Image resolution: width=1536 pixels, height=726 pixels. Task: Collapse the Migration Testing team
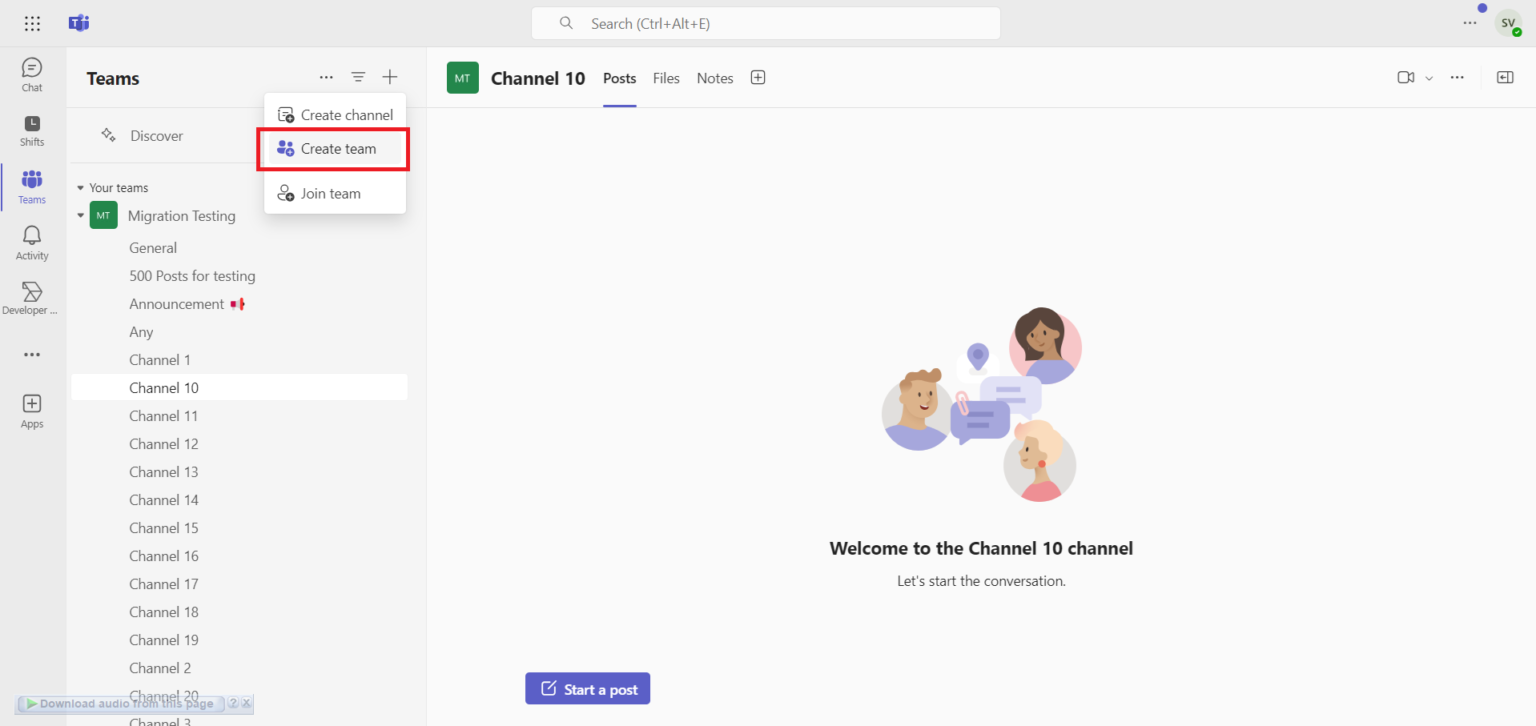(79, 215)
